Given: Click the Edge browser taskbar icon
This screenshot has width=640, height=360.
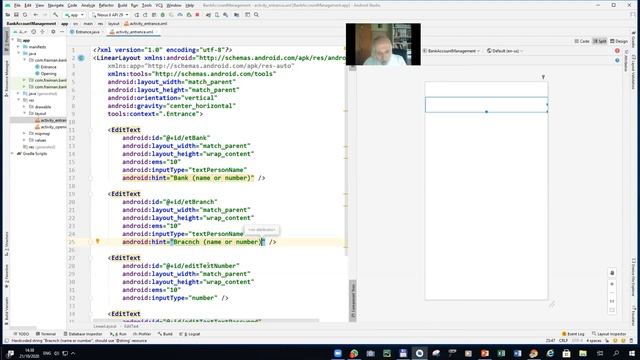Looking at the screenshot, I should point(550,353).
